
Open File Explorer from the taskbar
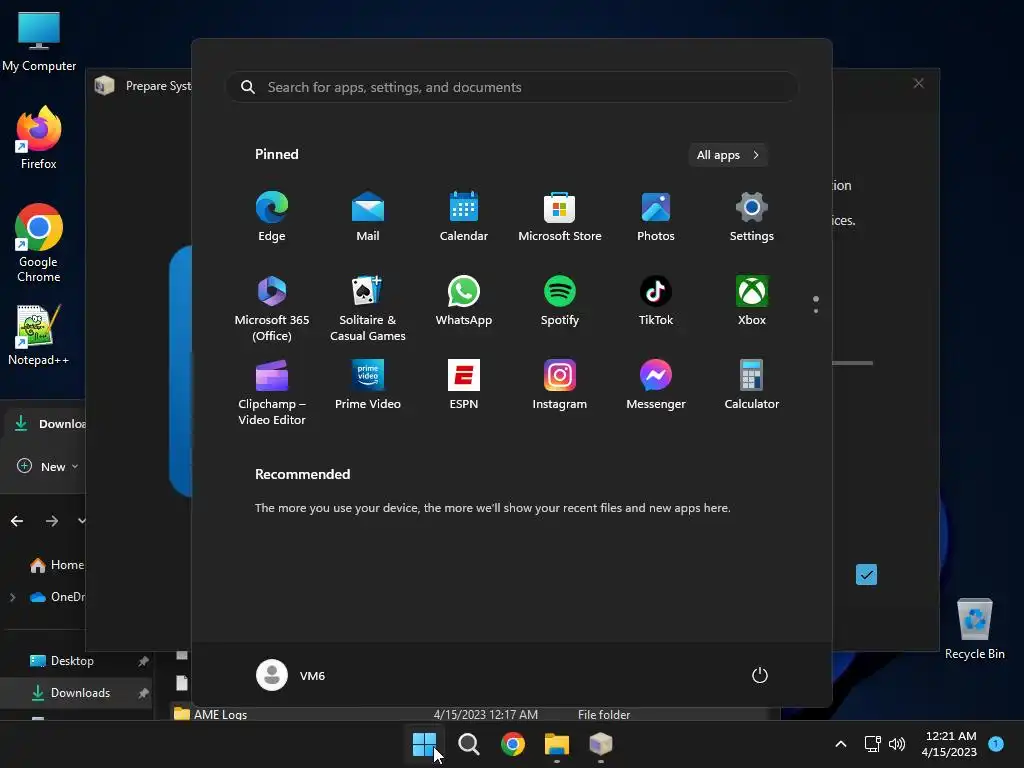[557, 744]
